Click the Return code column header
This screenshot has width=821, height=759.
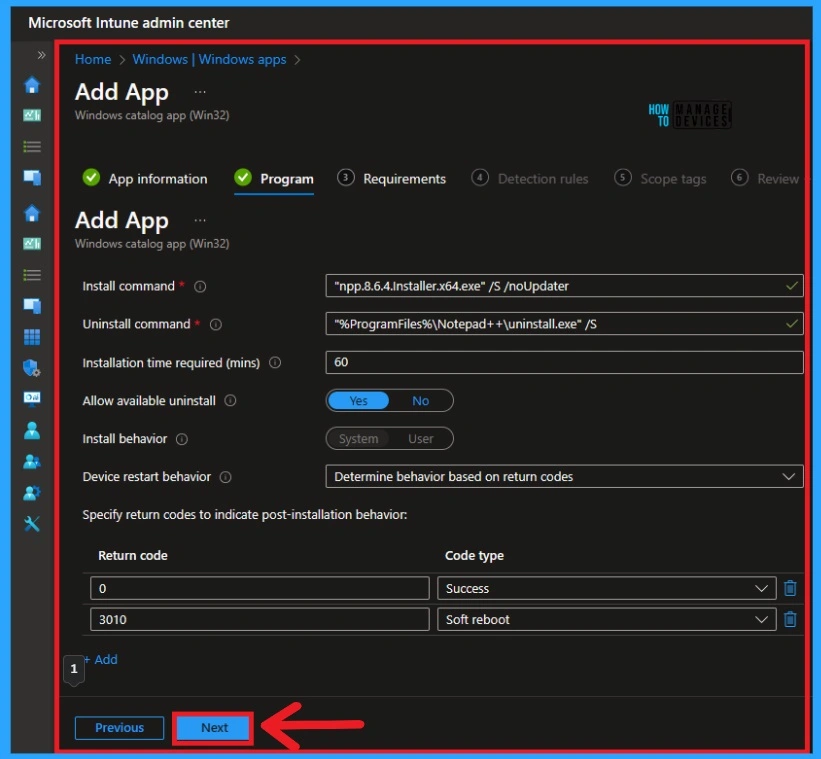pyautogui.click(x=133, y=555)
